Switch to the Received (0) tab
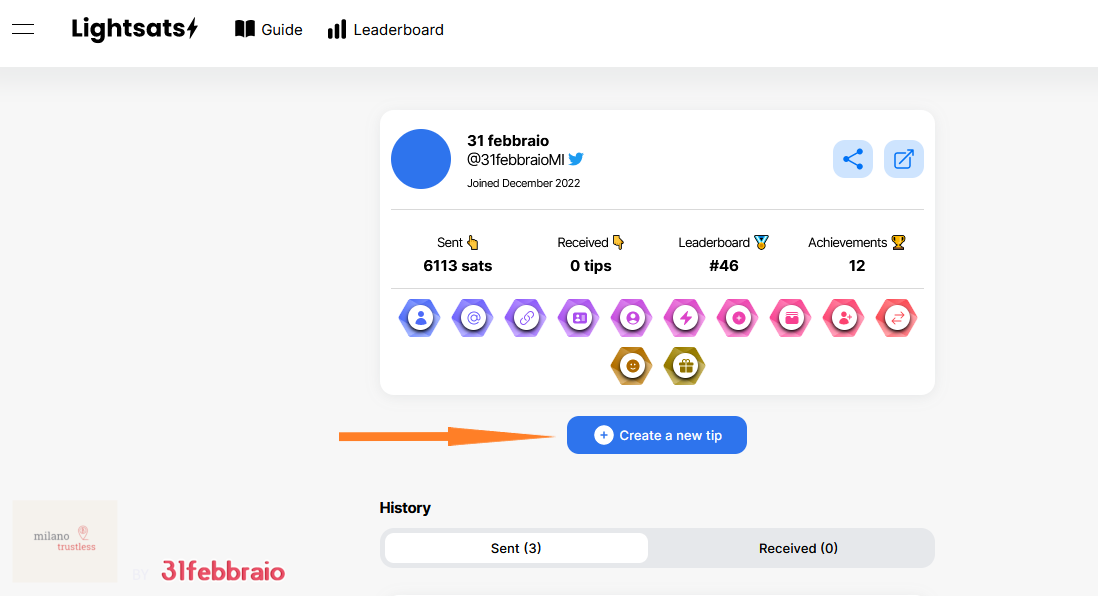This screenshot has width=1098, height=596. [798, 548]
